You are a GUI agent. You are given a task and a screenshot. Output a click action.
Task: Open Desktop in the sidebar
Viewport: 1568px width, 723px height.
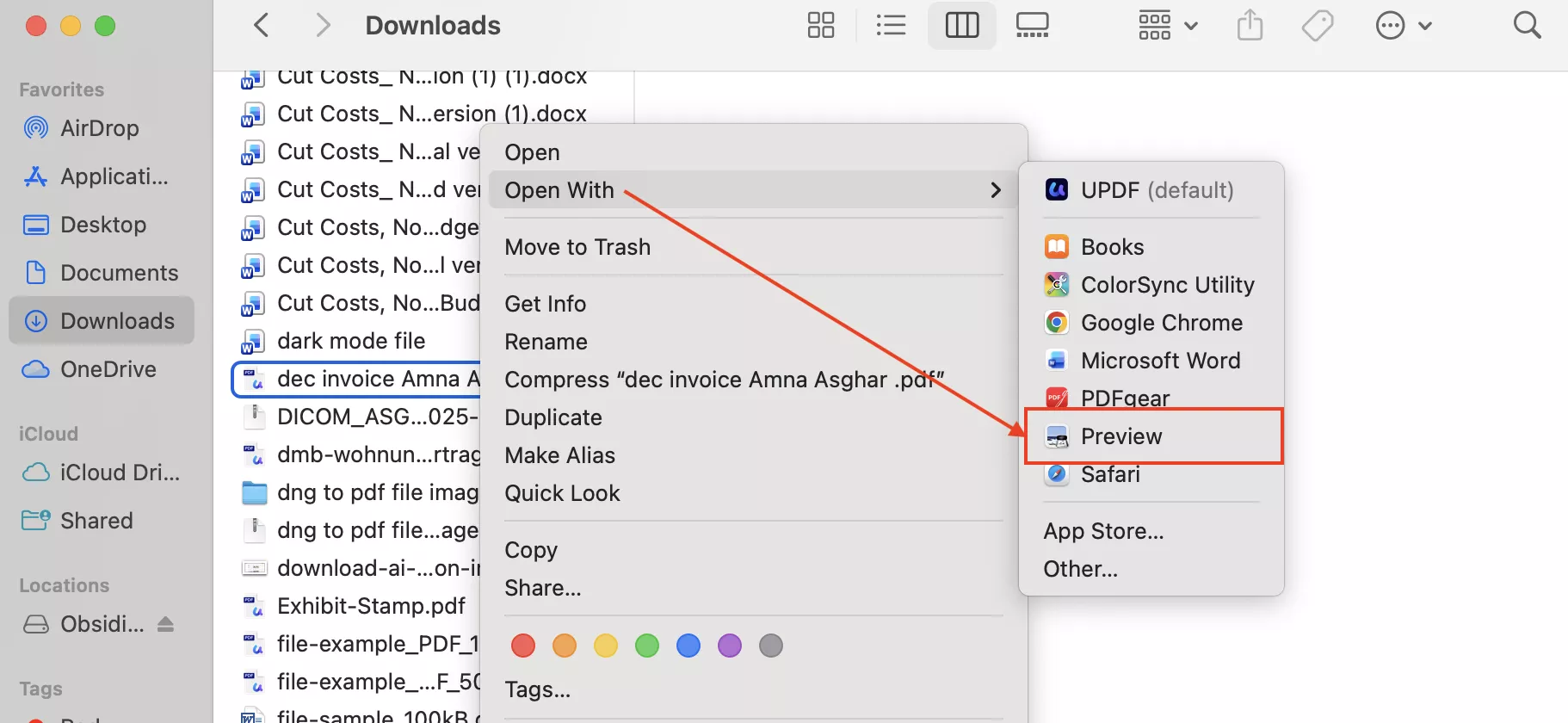(102, 225)
